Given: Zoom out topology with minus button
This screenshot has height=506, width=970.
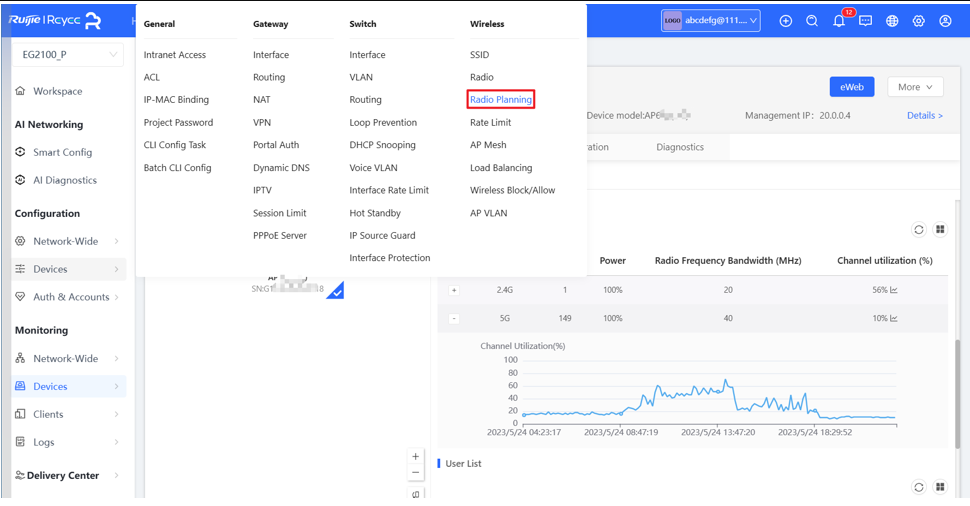Looking at the screenshot, I should tap(416, 473).
